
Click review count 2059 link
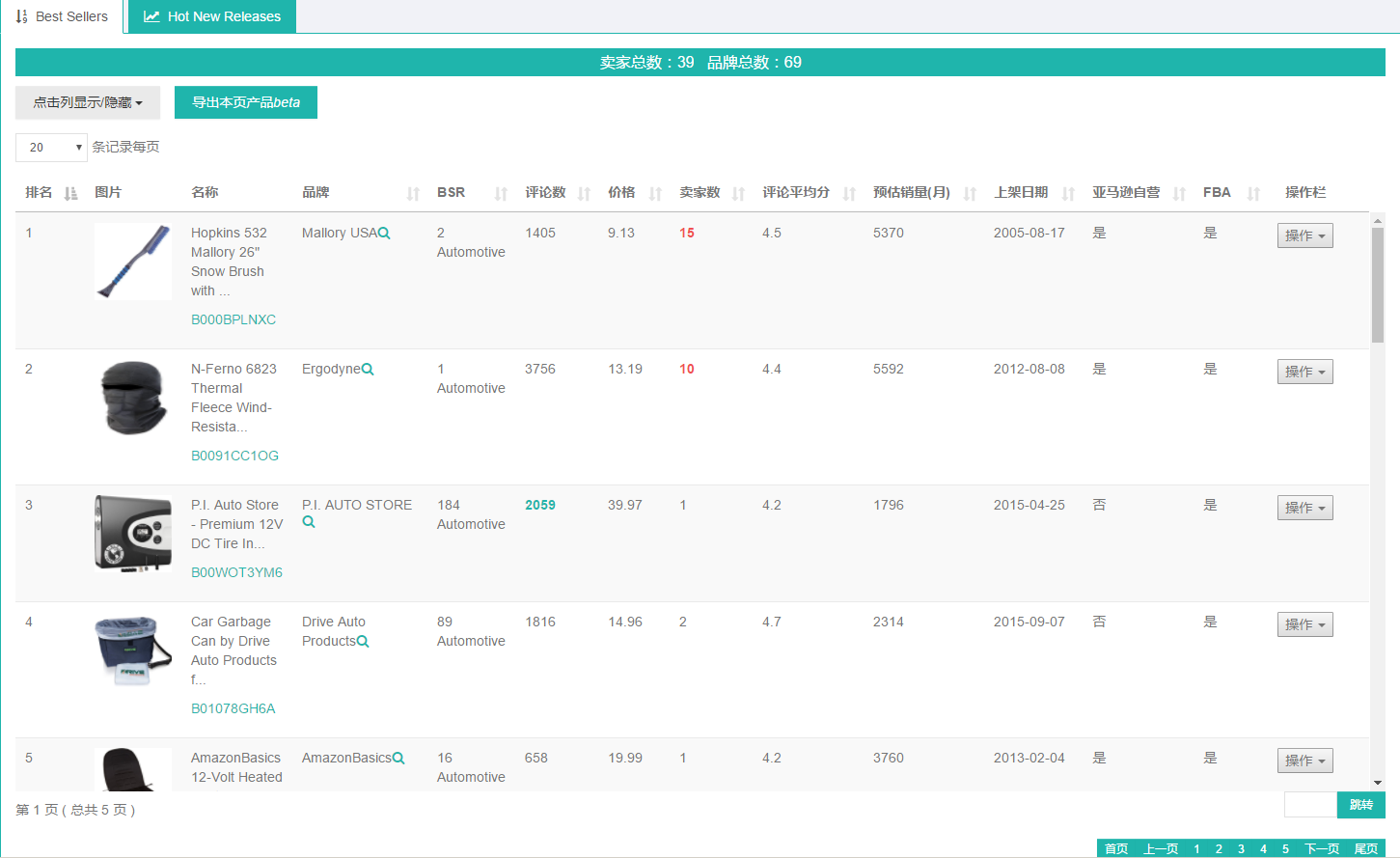540,505
